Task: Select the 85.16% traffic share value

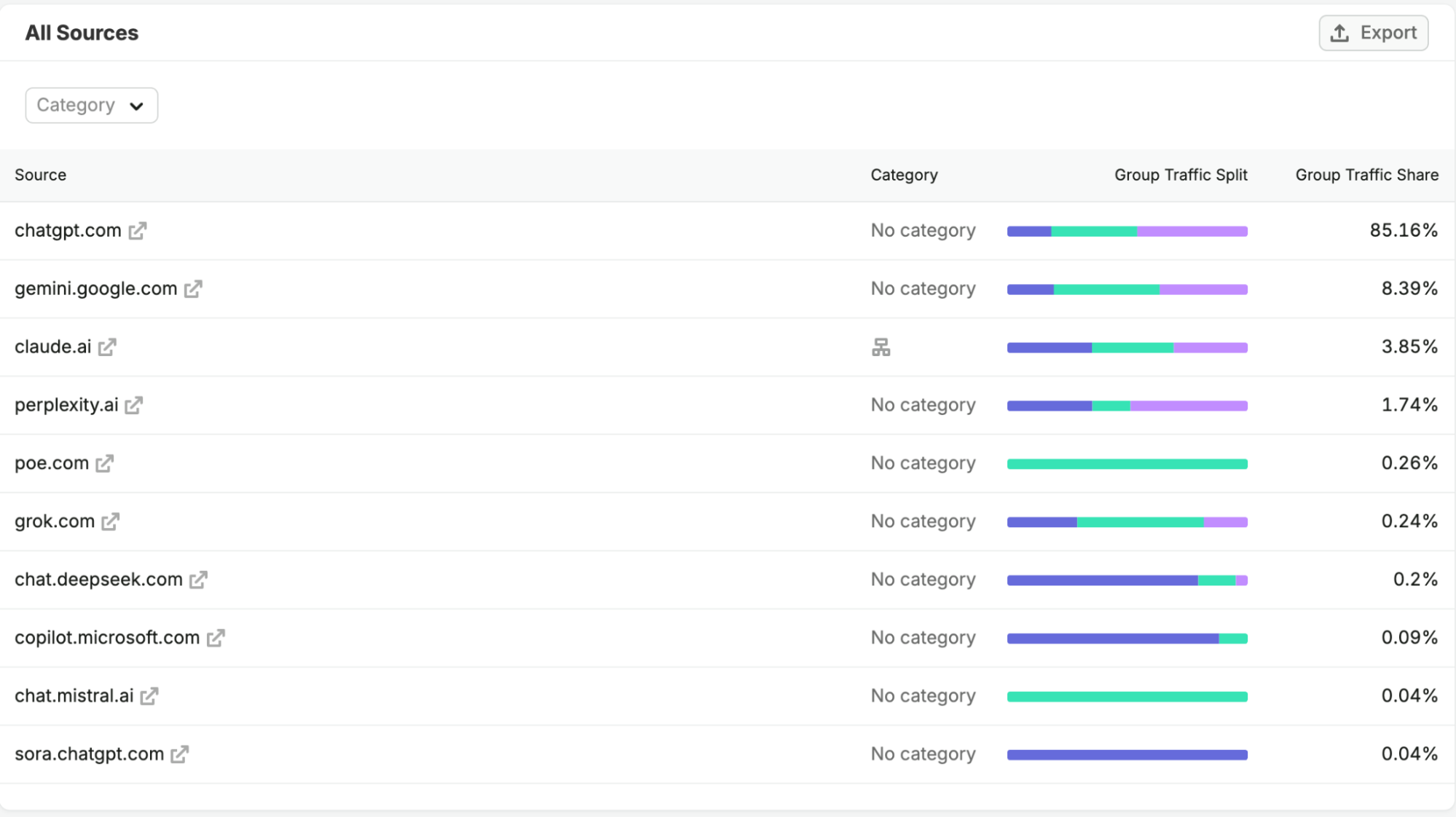Action: pos(1404,230)
